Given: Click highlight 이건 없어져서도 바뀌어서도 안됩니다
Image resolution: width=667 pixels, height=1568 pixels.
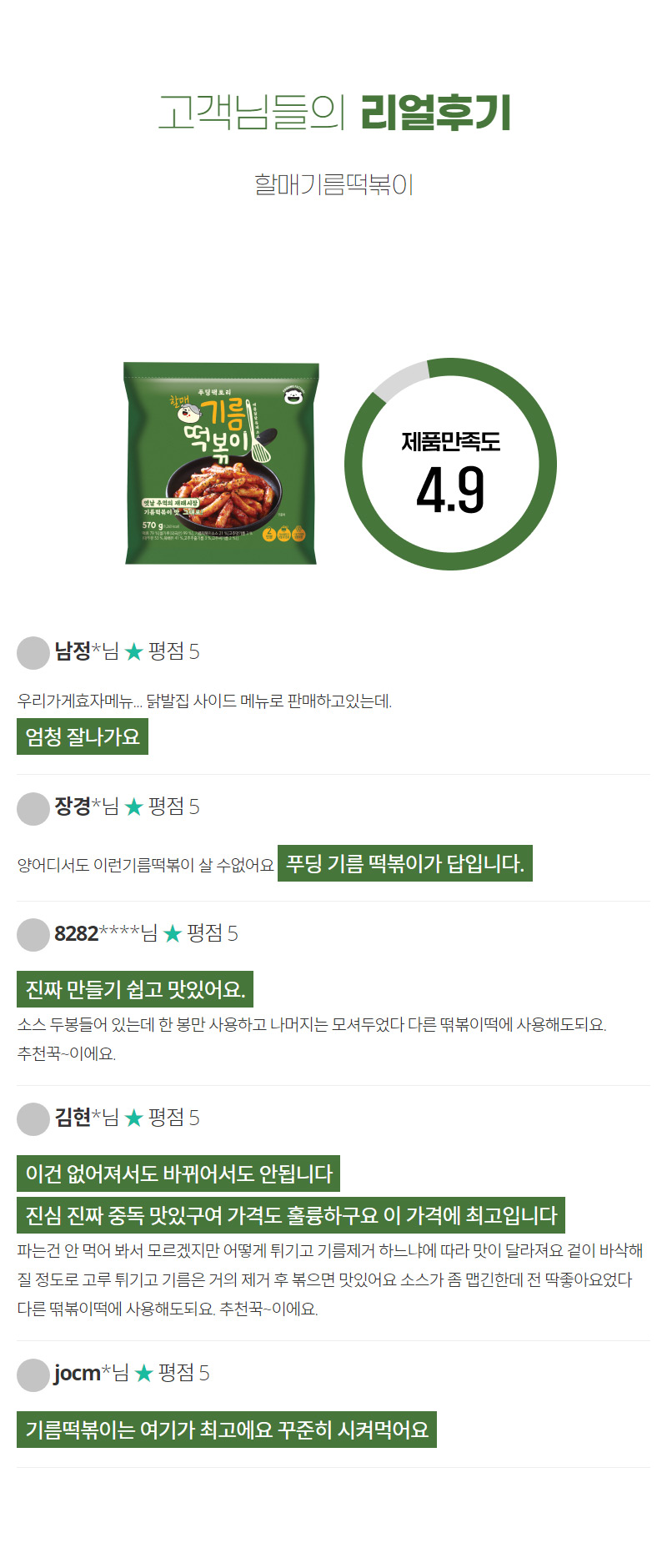Looking at the screenshot, I should coord(178,1173).
